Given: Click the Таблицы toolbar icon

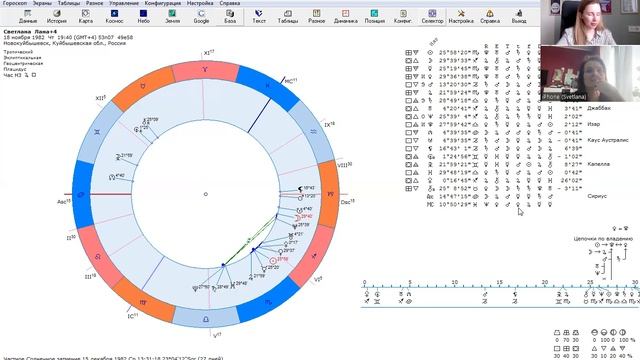Looking at the screenshot, I should pyautogui.click(x=288, y=16).
